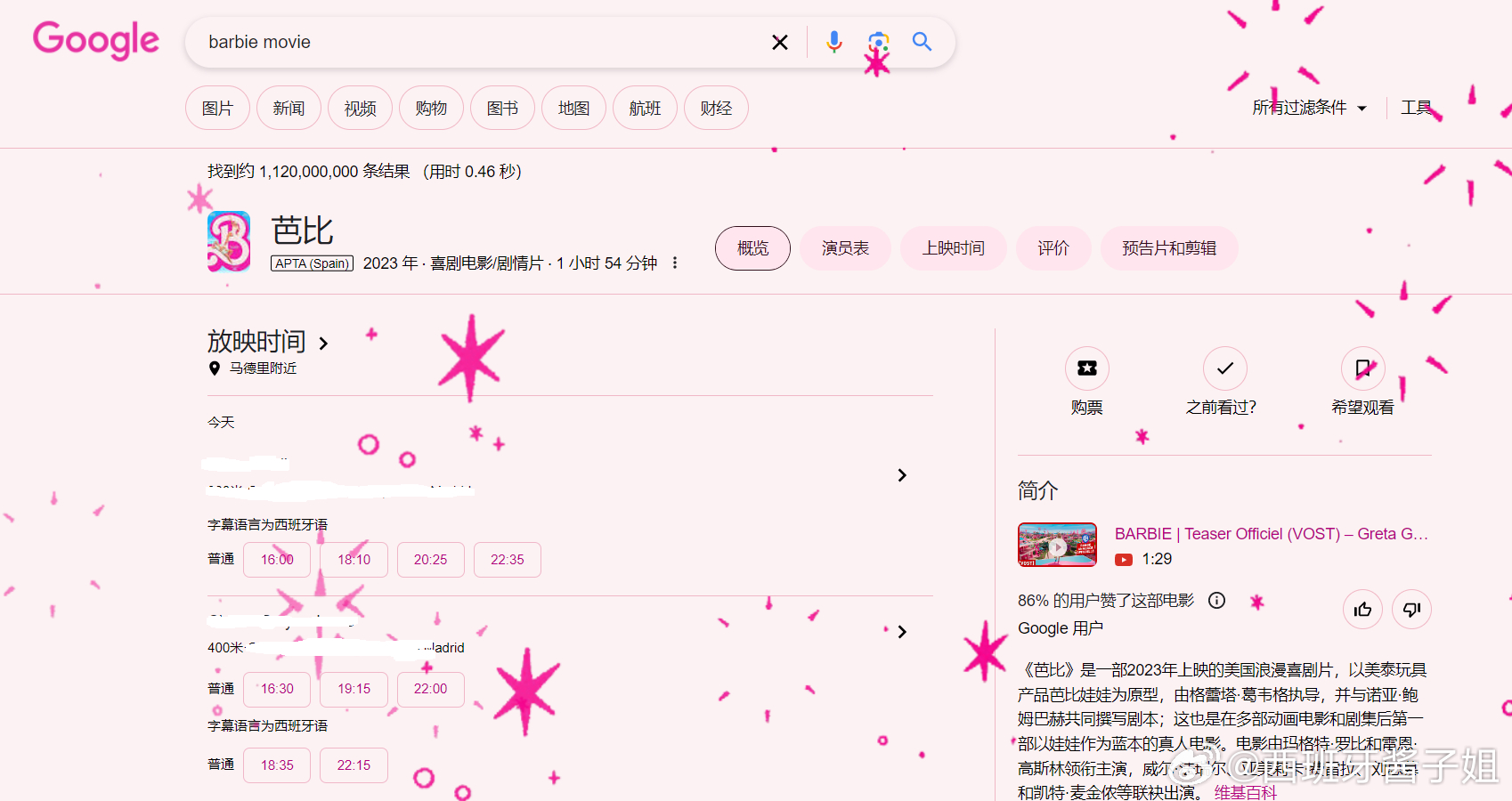Select the 图片 filter tab

[x=217, y=108]
